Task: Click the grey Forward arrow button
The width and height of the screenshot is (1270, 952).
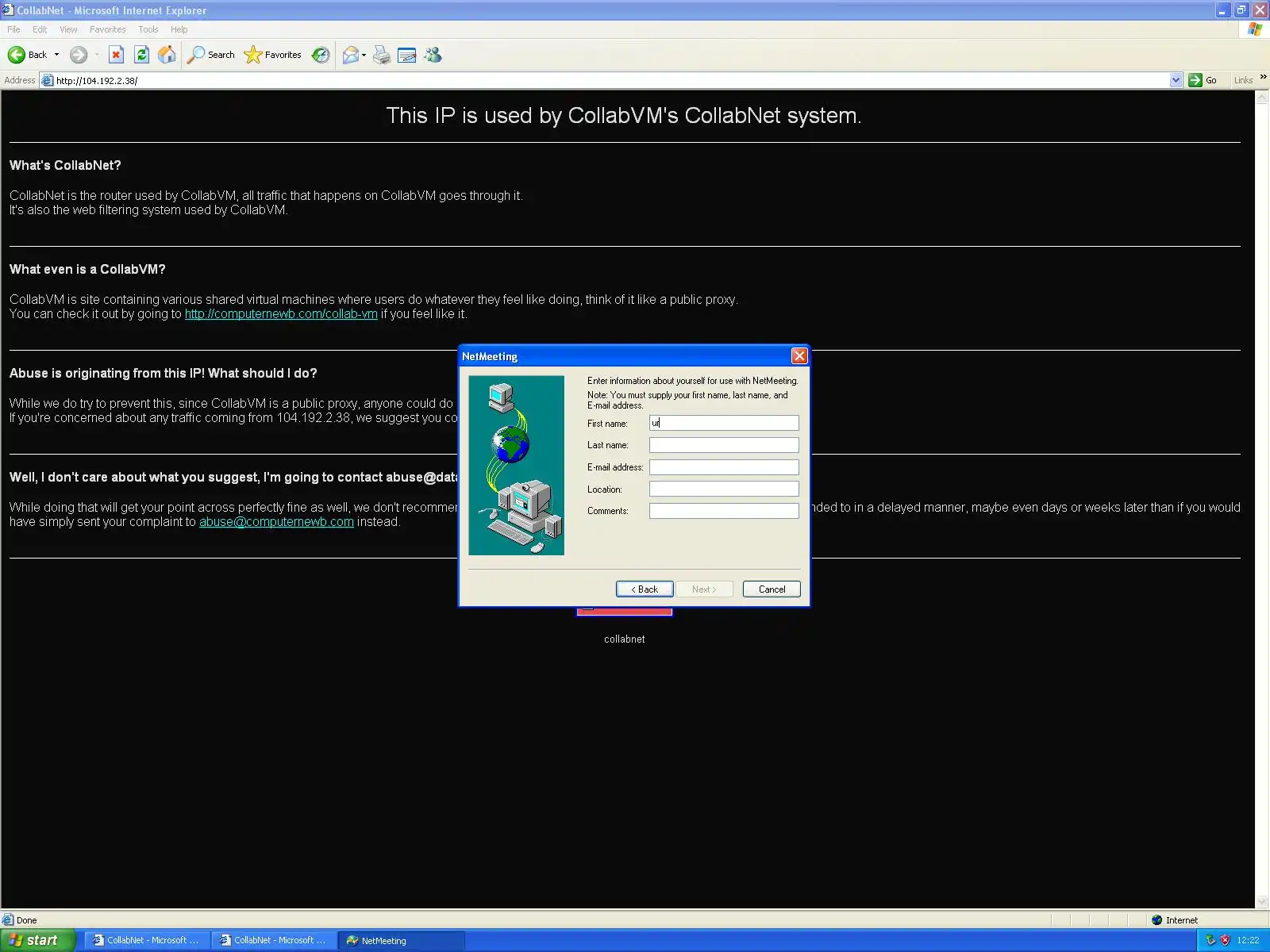Action: 78,55
